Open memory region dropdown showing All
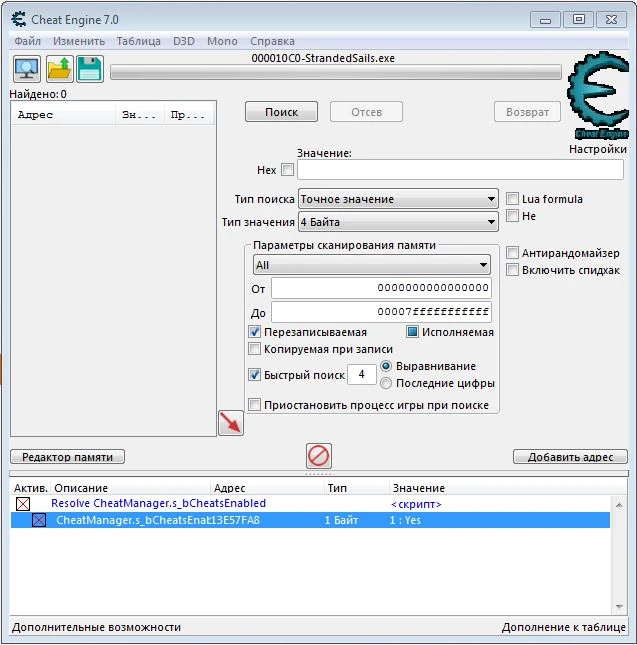This screenshot has width=637, height=645. click(x=372, y=265)
